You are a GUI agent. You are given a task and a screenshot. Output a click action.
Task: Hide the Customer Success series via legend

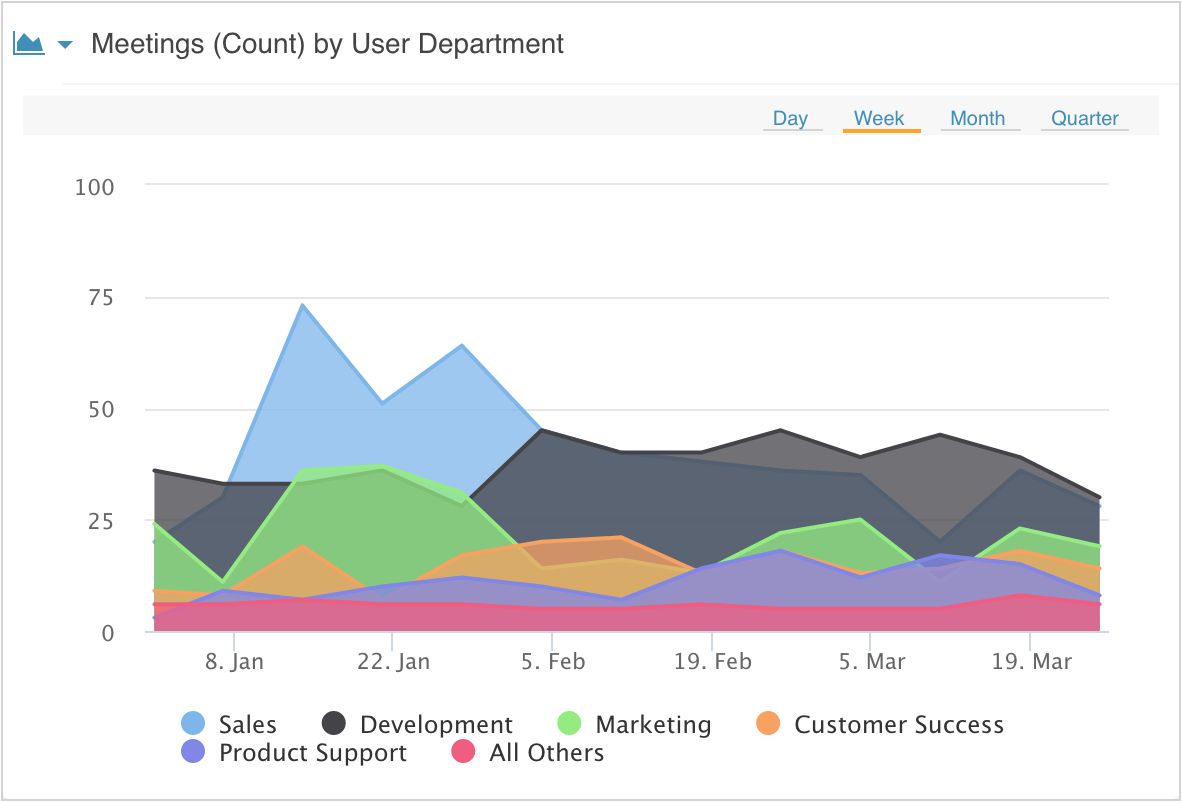880,724
